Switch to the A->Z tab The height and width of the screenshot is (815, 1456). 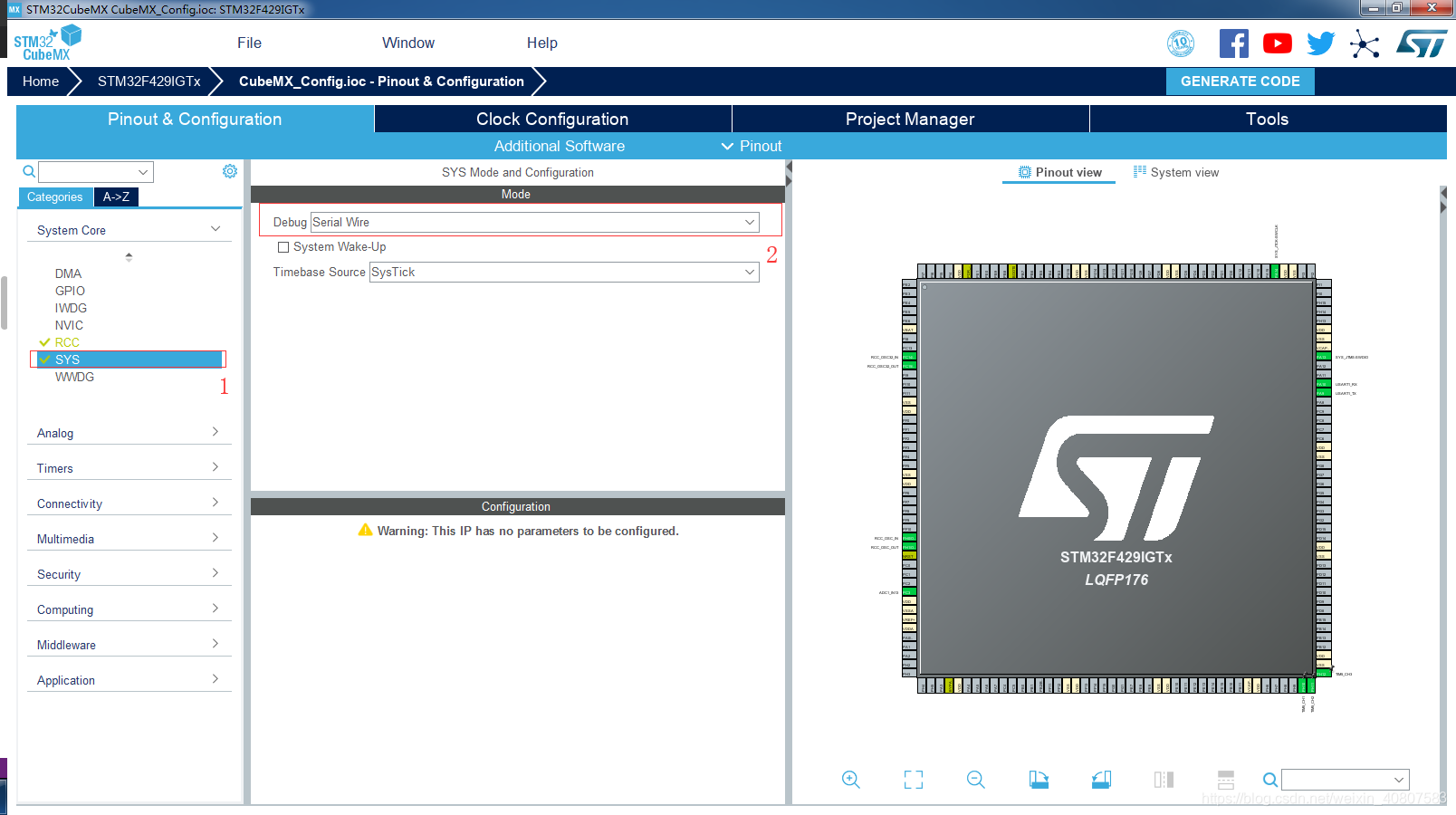pyautogui.click(x=116, y=197)
